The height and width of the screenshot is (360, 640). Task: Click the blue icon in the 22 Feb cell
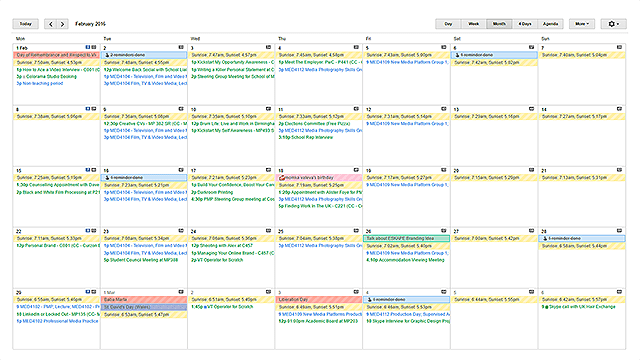[x=88, y=231]
